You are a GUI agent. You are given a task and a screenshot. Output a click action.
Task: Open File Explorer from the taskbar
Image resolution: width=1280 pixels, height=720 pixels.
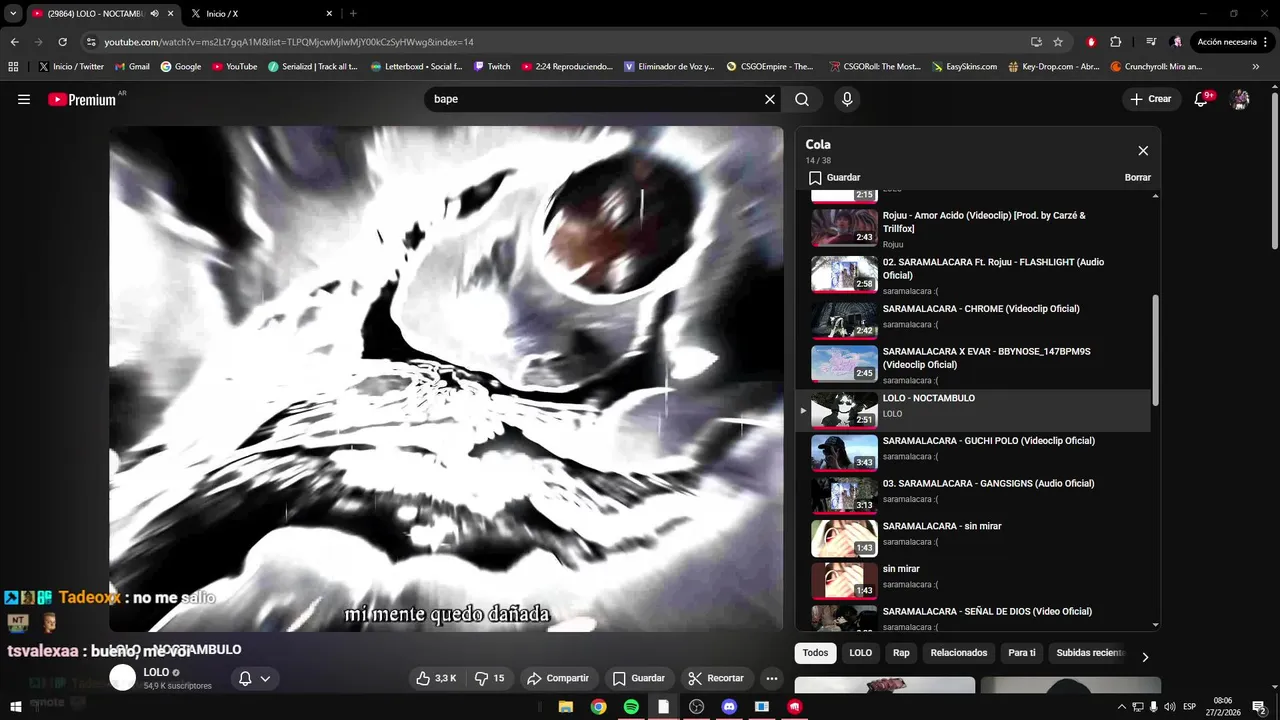point(566,707)
